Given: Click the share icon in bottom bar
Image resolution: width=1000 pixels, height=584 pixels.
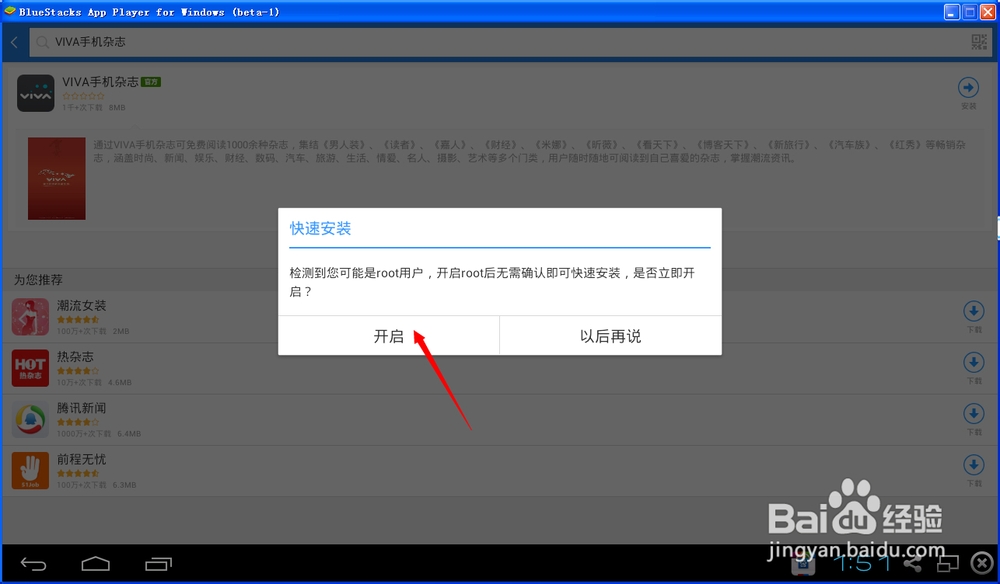Looking at the screenshot, I should point(912,564).
